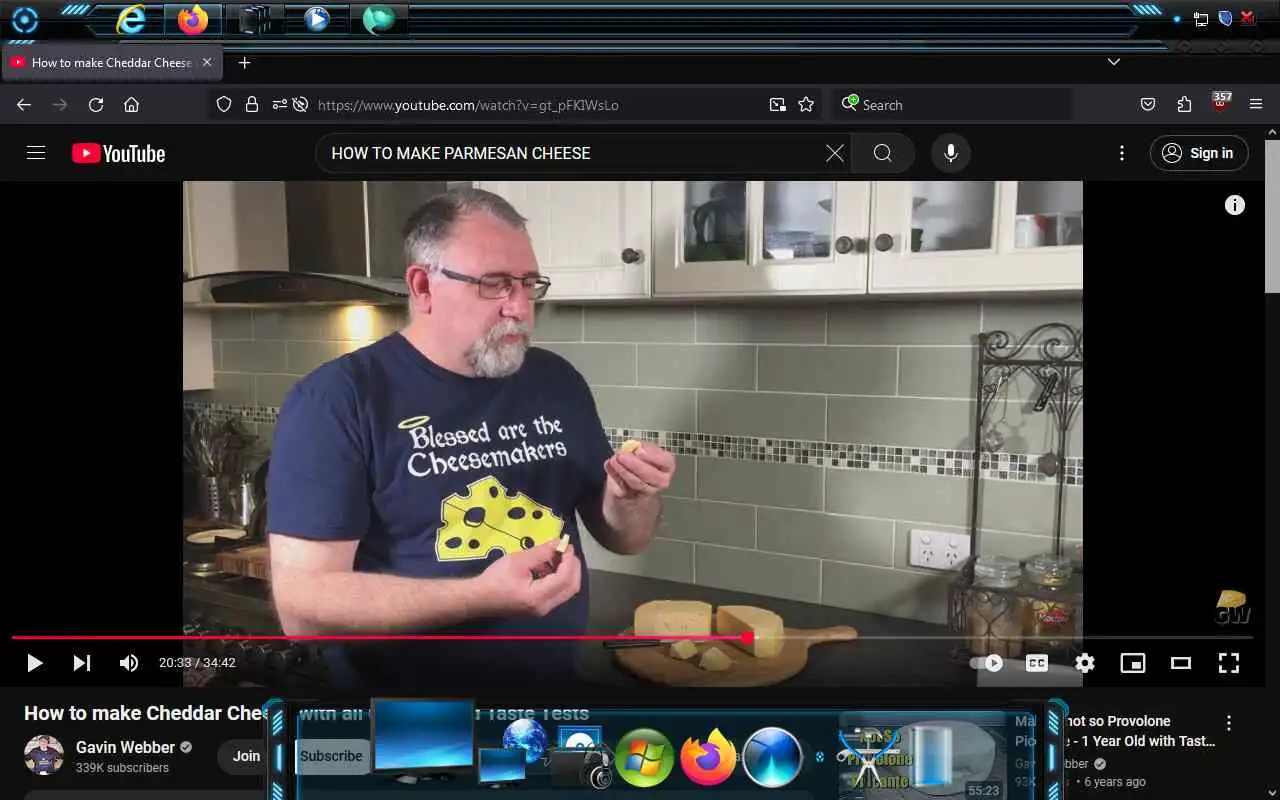Open the network tray icon

(x=1201, y=19)
